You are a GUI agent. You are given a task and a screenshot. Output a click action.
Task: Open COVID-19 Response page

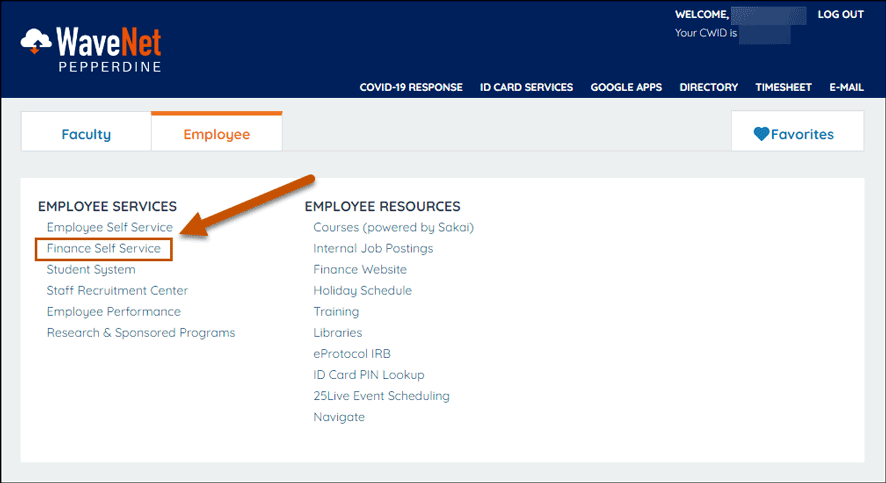(411, 87)
